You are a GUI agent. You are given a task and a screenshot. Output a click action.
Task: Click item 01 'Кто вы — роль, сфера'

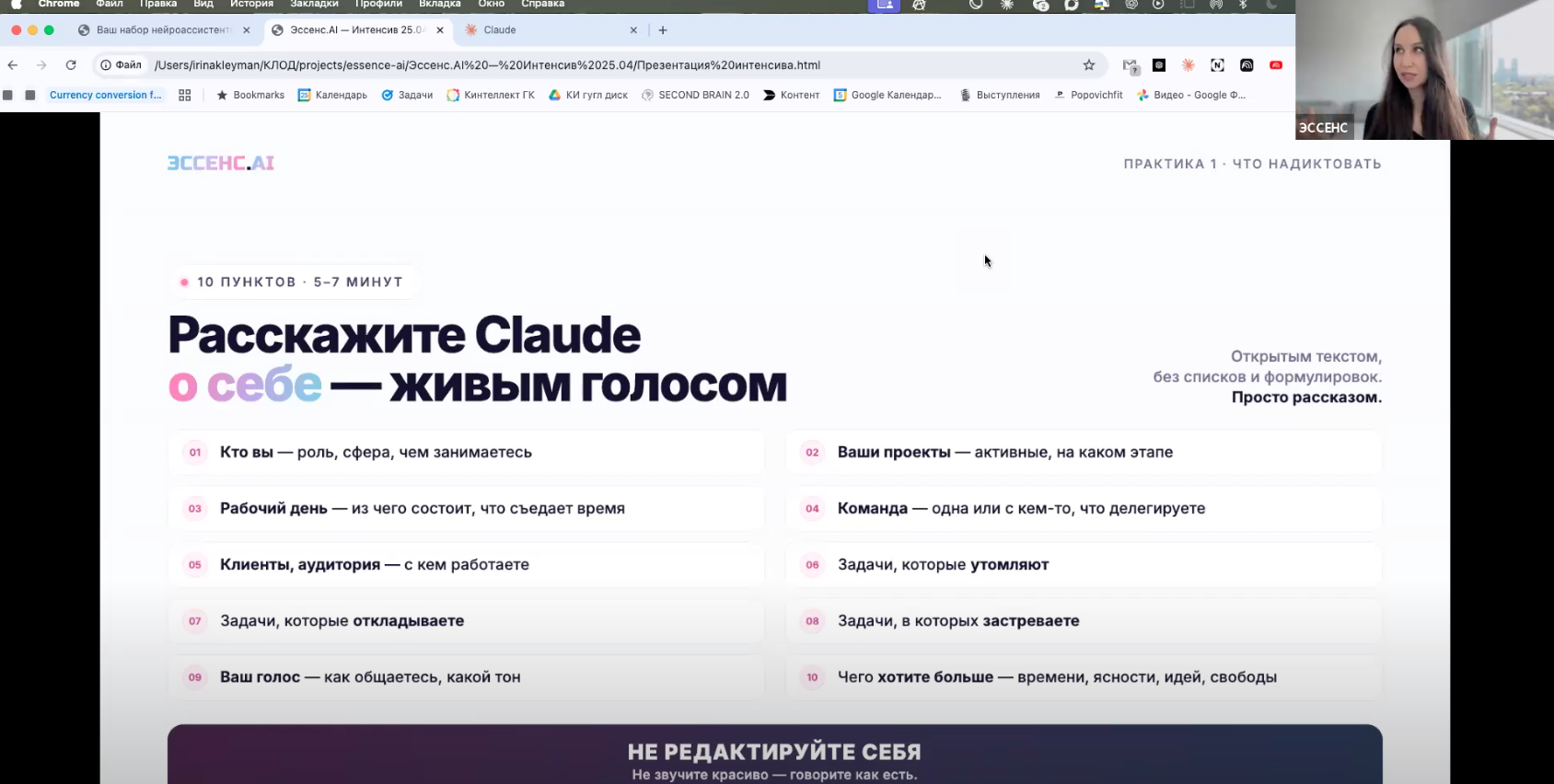click(466, 452)
